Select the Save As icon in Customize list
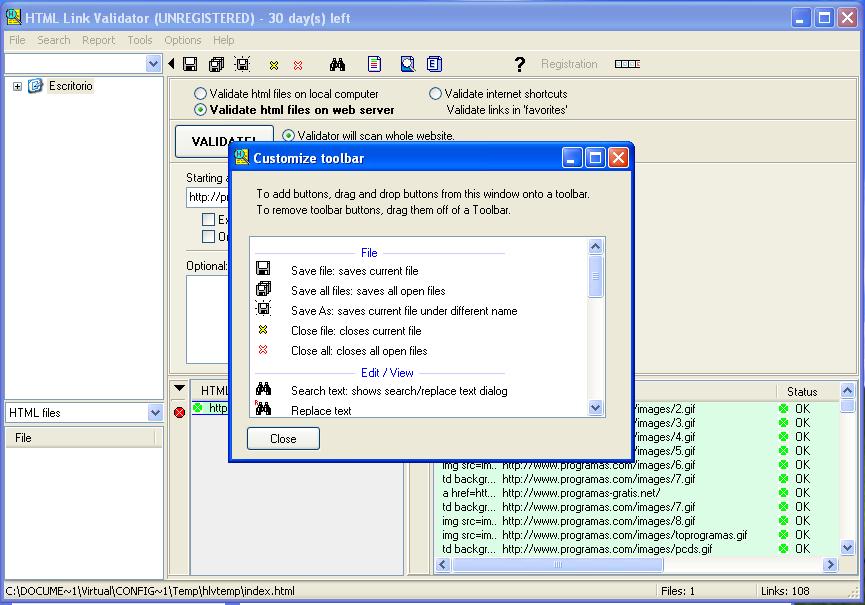 click(x=263, y=308)
